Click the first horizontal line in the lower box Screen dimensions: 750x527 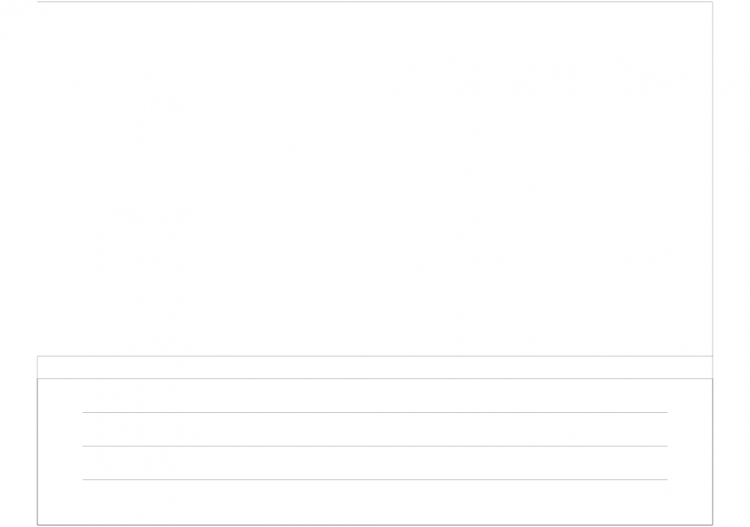(x=375, y=412)
